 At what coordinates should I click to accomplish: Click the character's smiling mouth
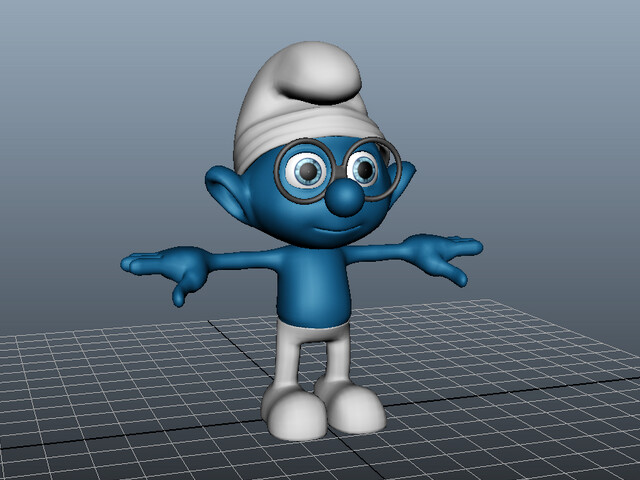tap(338, 229)
